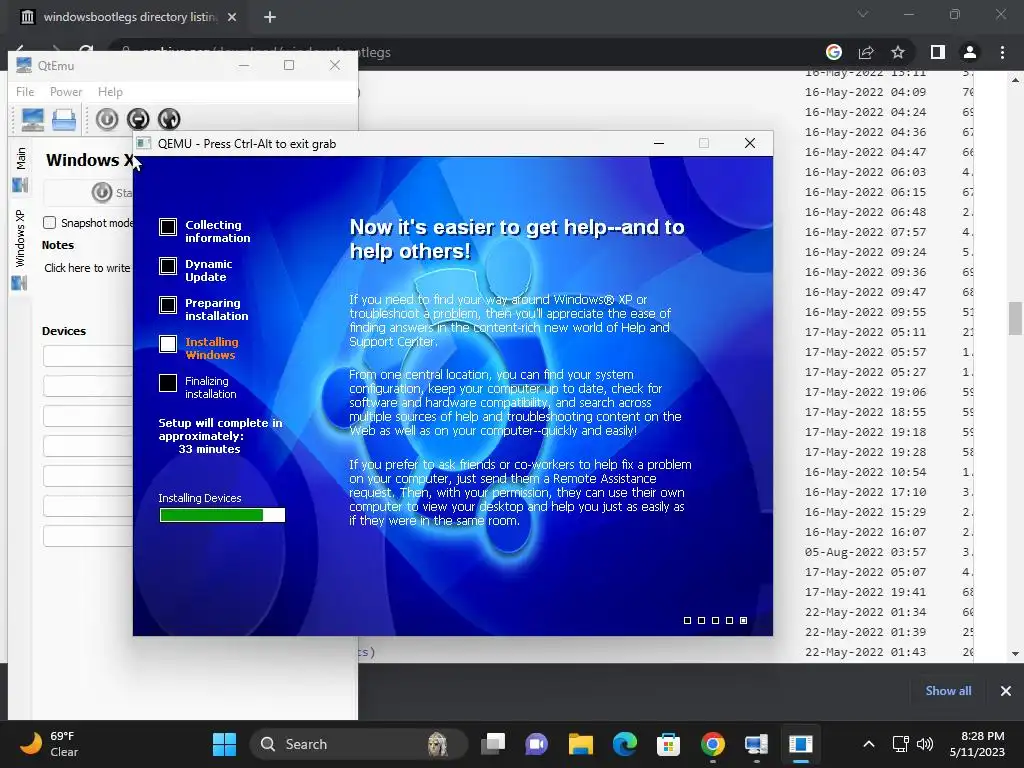
Task: Enable the Snapshot mode checkbox
Action: click(50, 223)
